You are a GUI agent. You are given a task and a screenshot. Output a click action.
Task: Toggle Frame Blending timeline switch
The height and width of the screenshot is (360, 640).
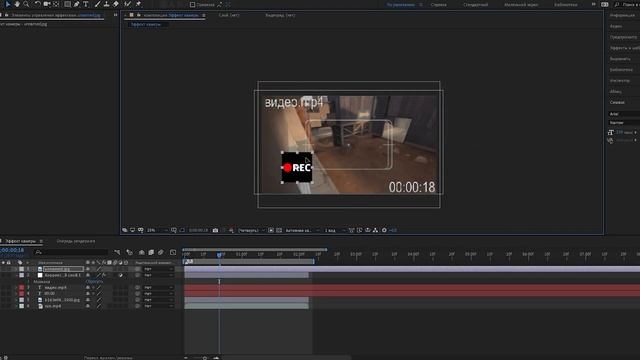pyautogui.click(x=151, y=252)
